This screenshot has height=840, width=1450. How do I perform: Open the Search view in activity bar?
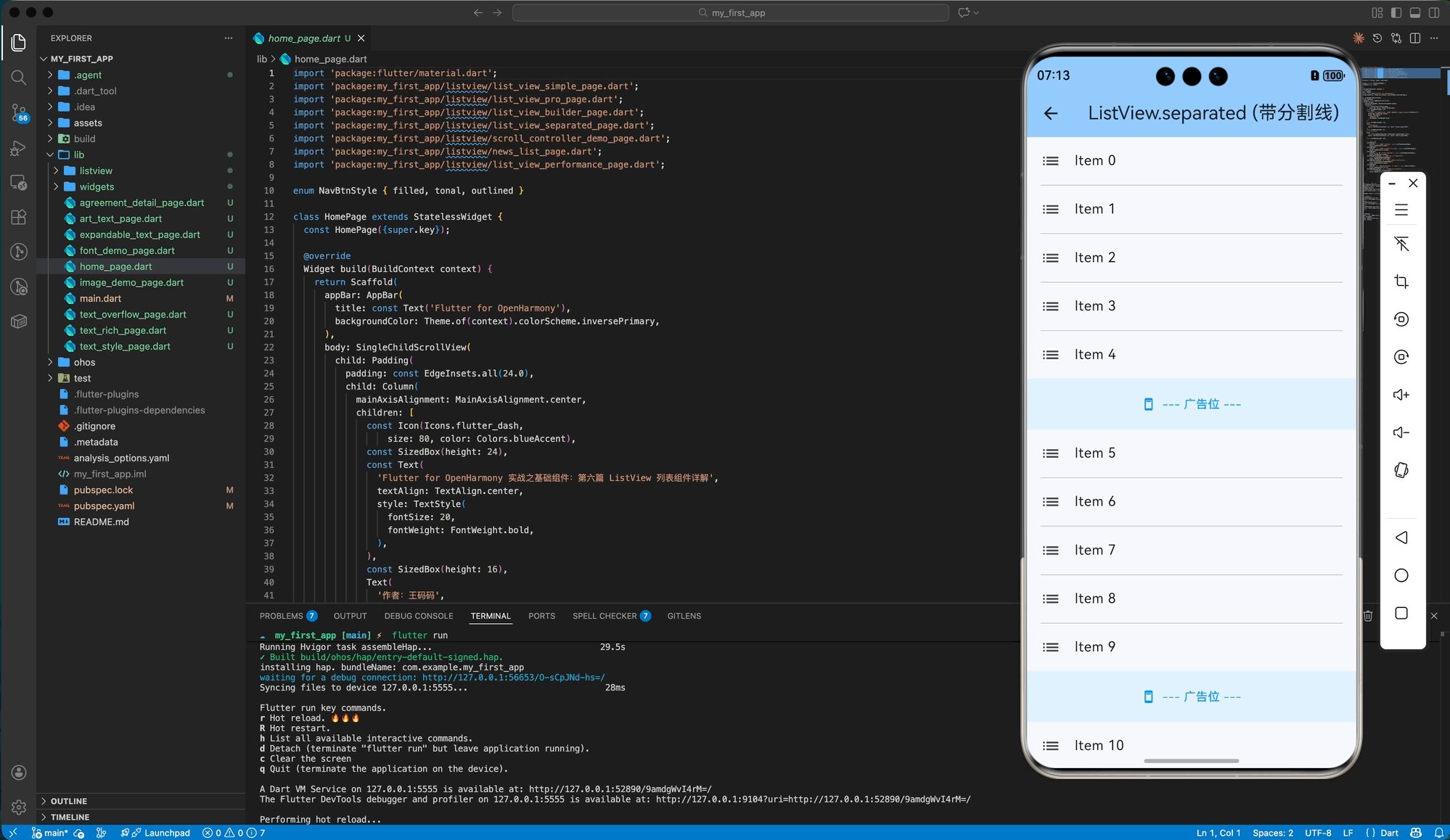pyautogui.click(x=19, y=78)
